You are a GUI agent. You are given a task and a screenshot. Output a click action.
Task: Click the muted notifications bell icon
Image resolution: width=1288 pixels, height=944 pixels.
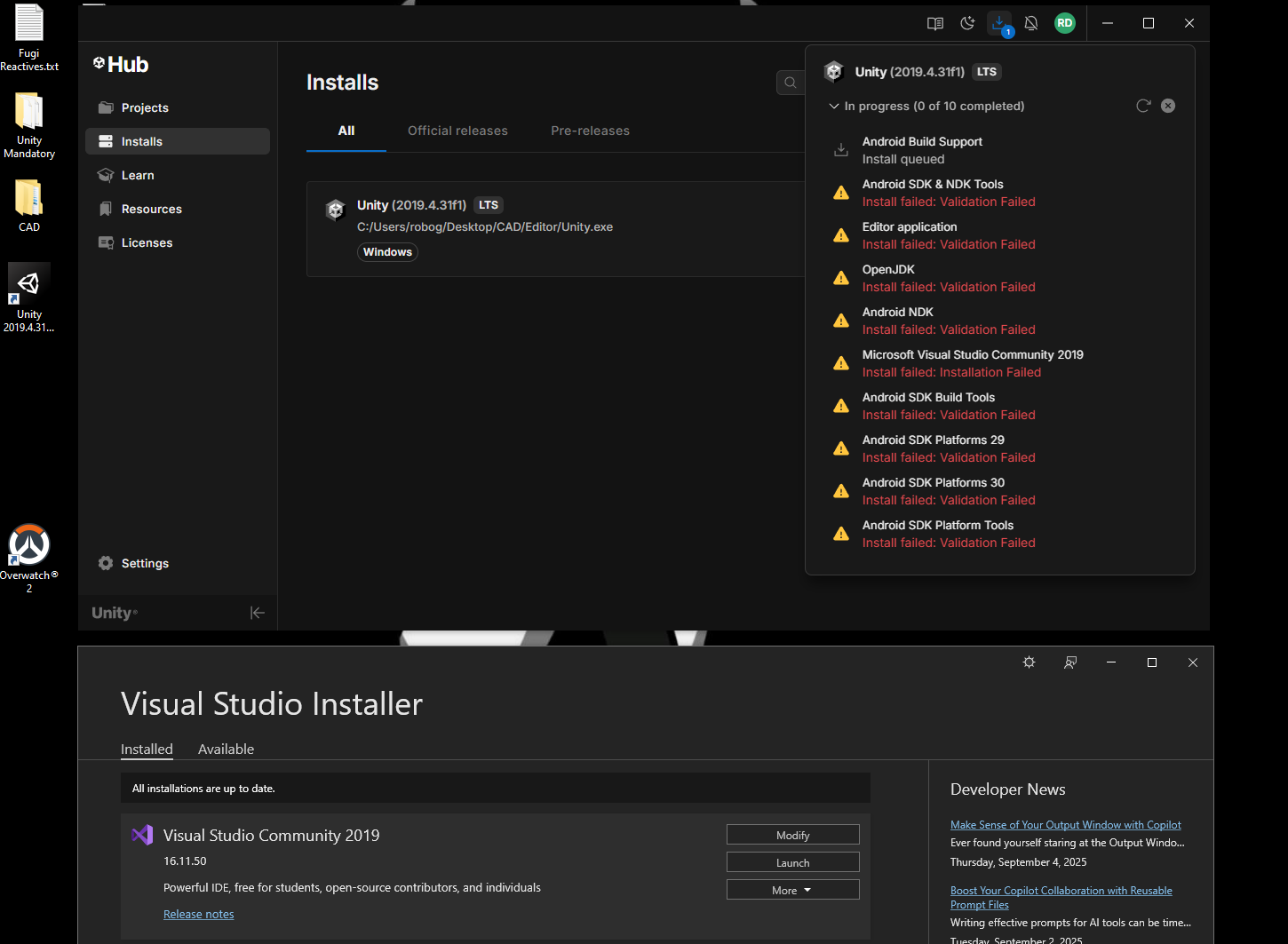[x=1031, y=23]
